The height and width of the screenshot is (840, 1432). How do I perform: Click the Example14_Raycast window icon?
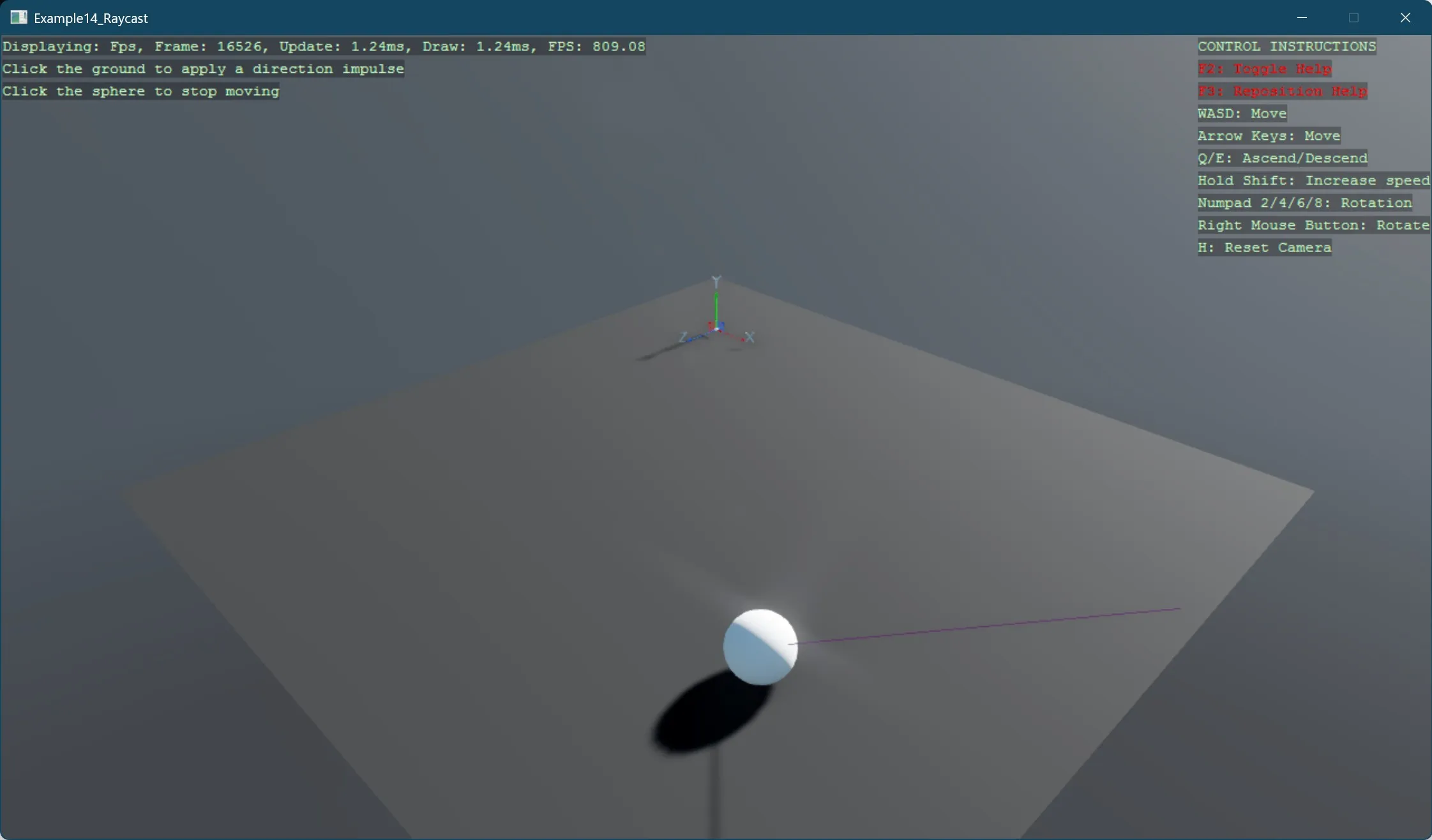[x=19, y=17]
